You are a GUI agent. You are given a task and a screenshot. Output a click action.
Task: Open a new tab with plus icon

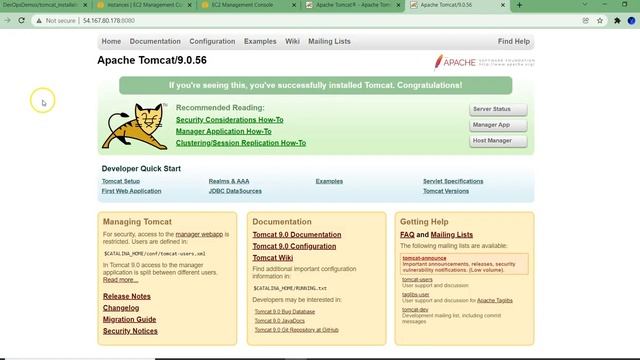(519, 5)
